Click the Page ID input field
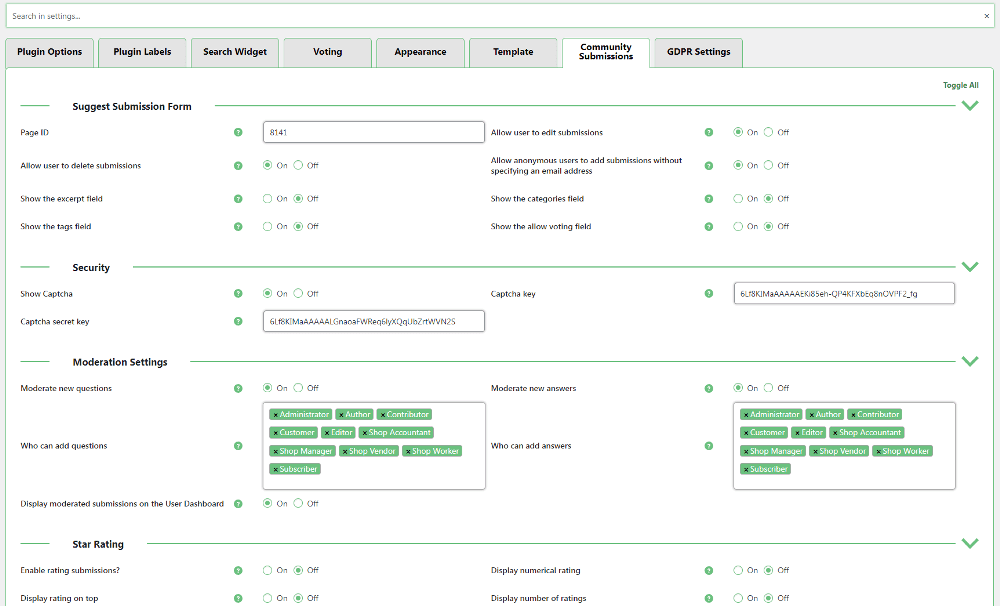This screenshot has height=606, width=1000. coord(373,132)
